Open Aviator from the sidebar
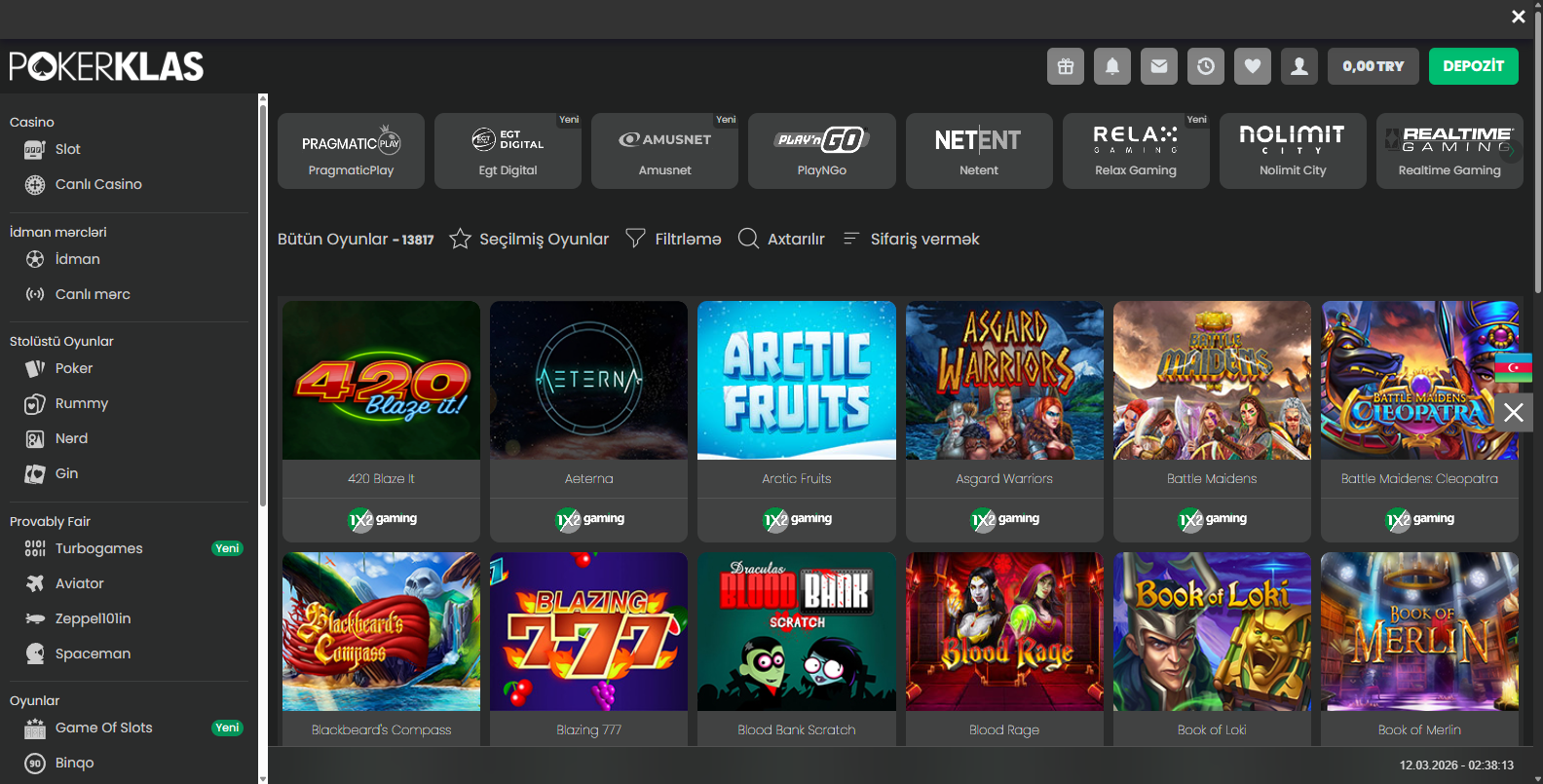Image resolution: width=1543 pixels, height=784 pixels. click(79, 583)
